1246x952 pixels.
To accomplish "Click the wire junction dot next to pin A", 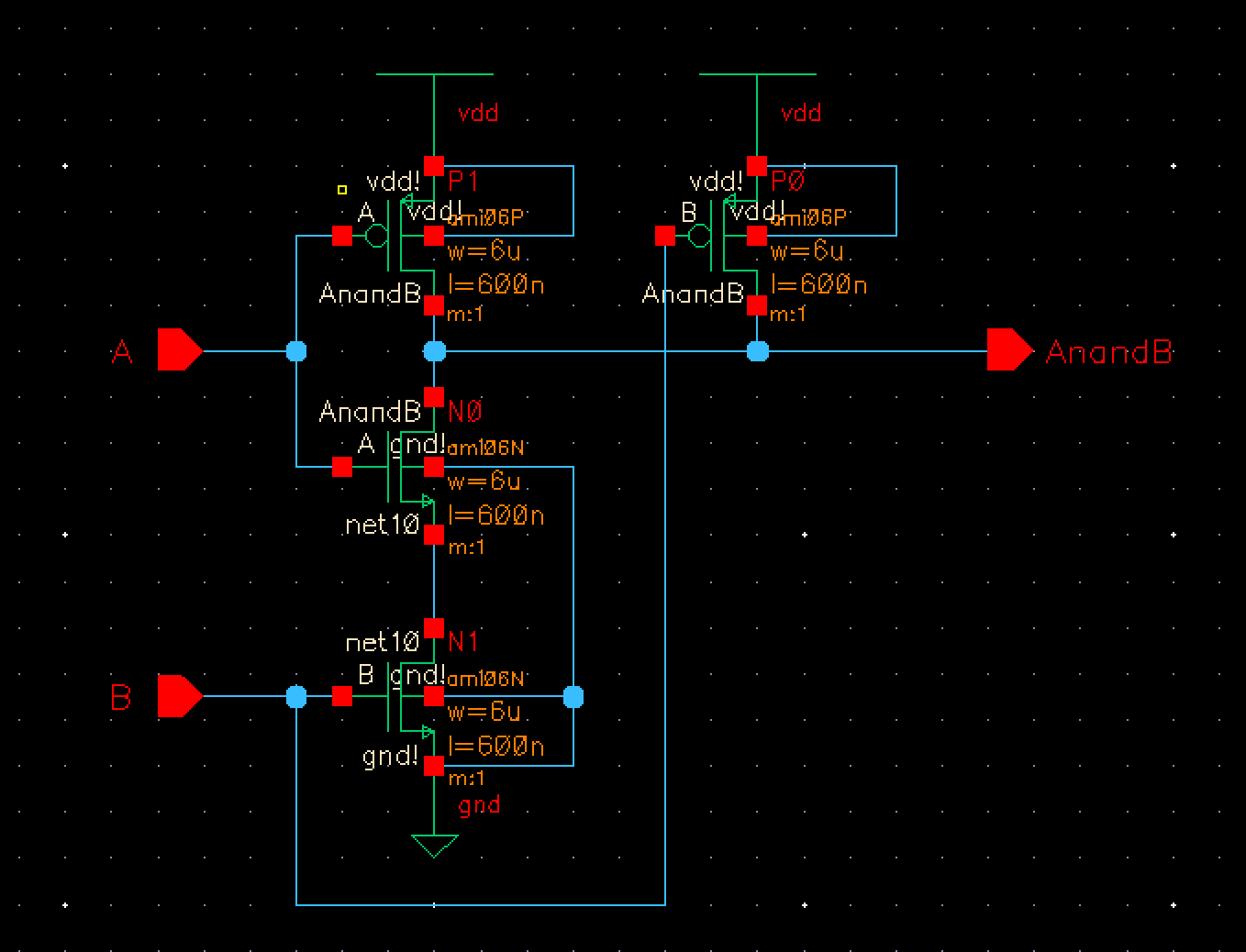I will [x=296, y=351].
